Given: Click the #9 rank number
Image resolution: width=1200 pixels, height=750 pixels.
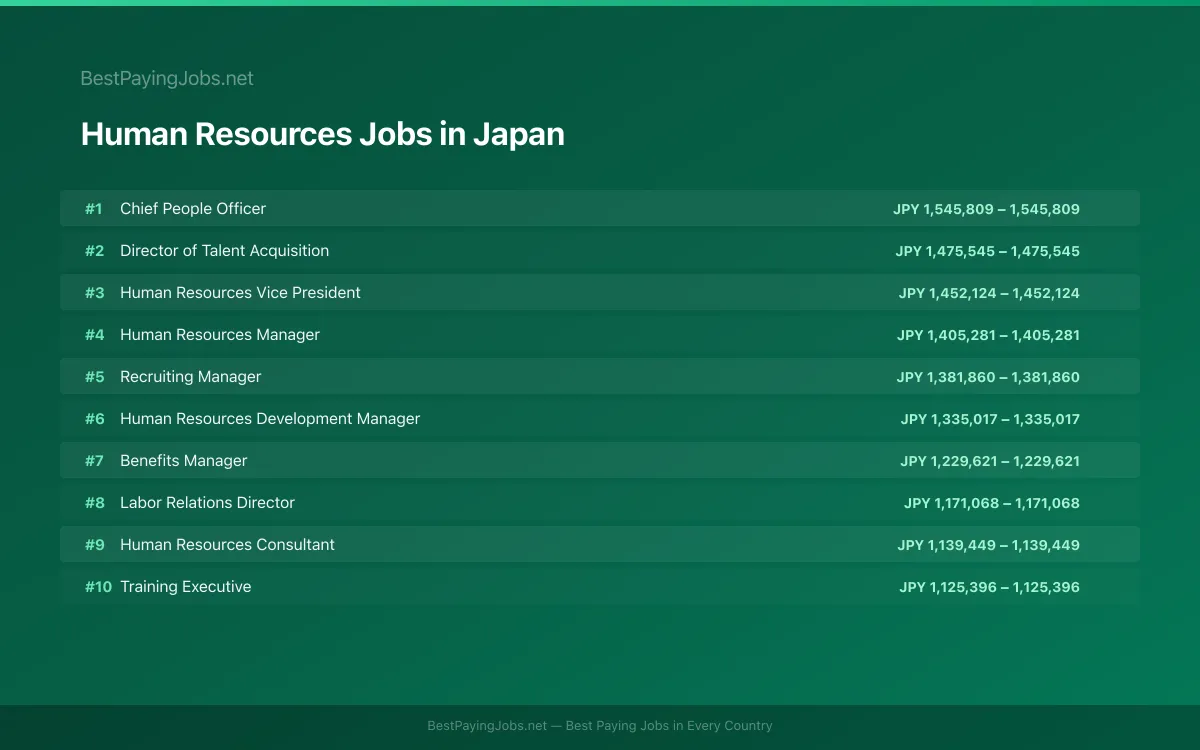Looking at the screenshot, I should pyautogui.click(x=94, y=545).
